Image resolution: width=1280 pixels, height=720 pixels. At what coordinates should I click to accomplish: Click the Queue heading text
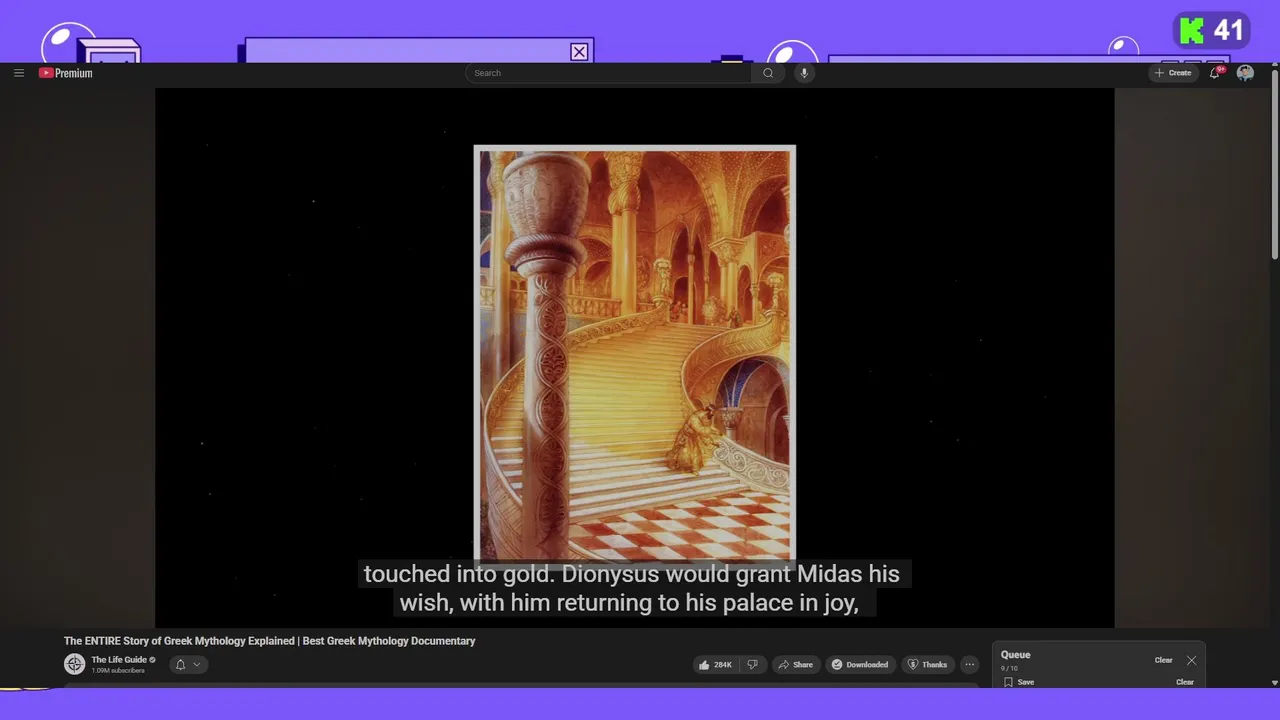(1015, 655)
